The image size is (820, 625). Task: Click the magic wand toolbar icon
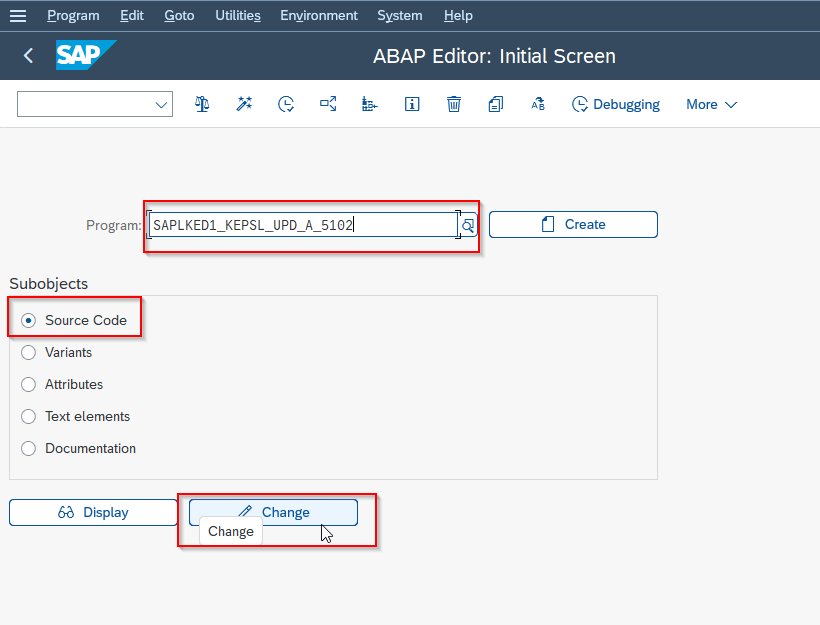[244, 104]
